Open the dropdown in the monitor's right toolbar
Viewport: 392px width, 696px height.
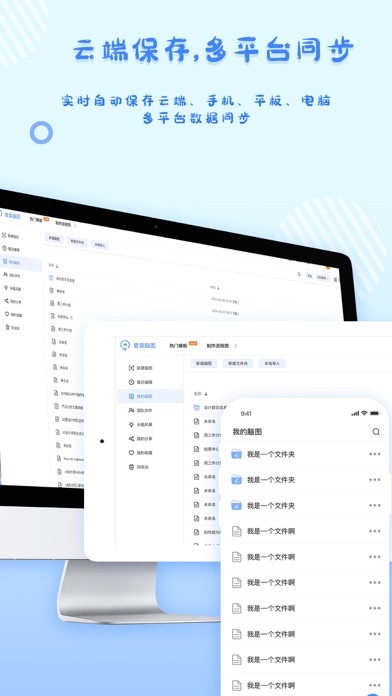pyautogui.click(x=323, y=278)
